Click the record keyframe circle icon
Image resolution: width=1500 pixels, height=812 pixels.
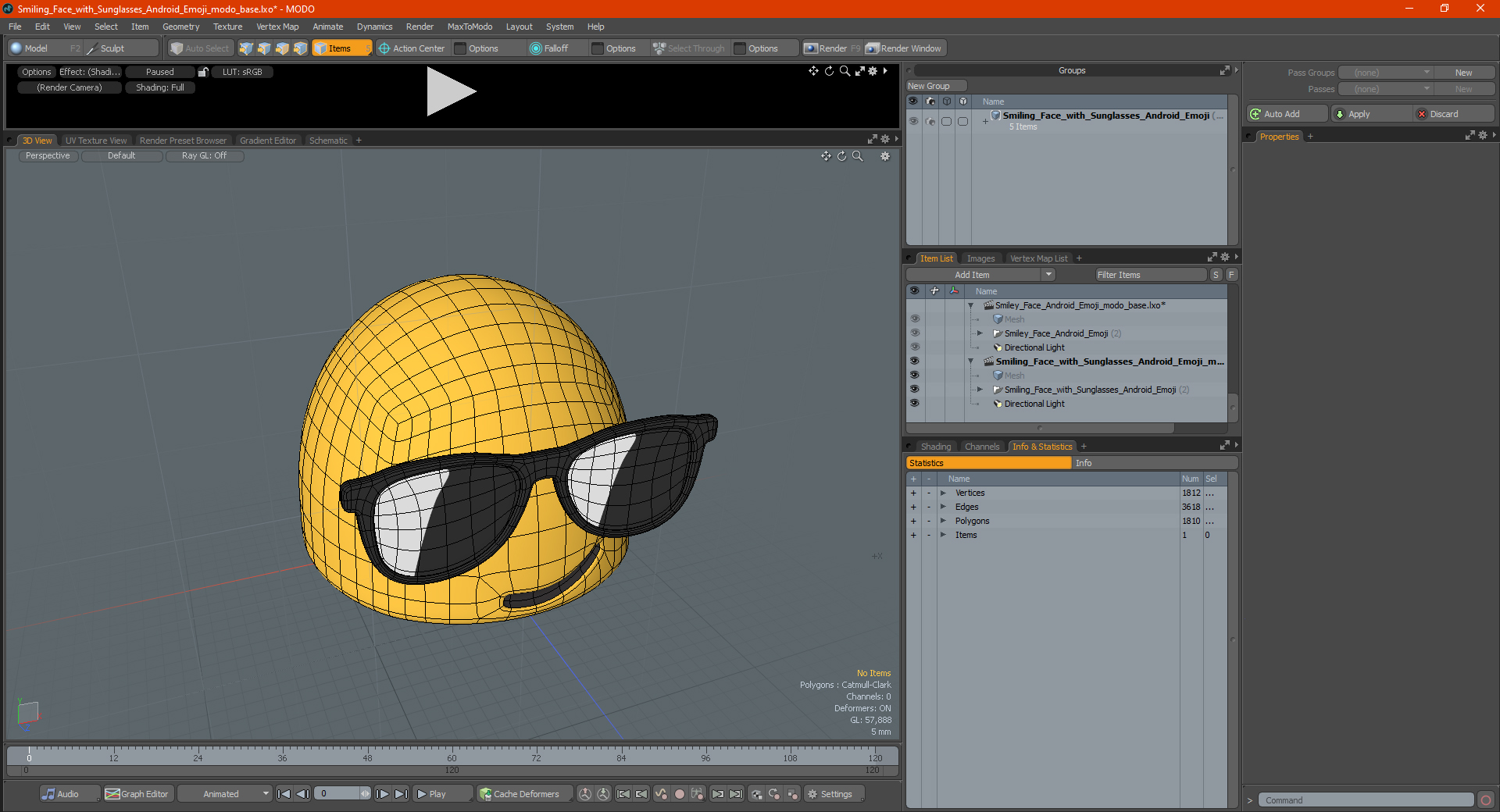(x=680, y=794)
